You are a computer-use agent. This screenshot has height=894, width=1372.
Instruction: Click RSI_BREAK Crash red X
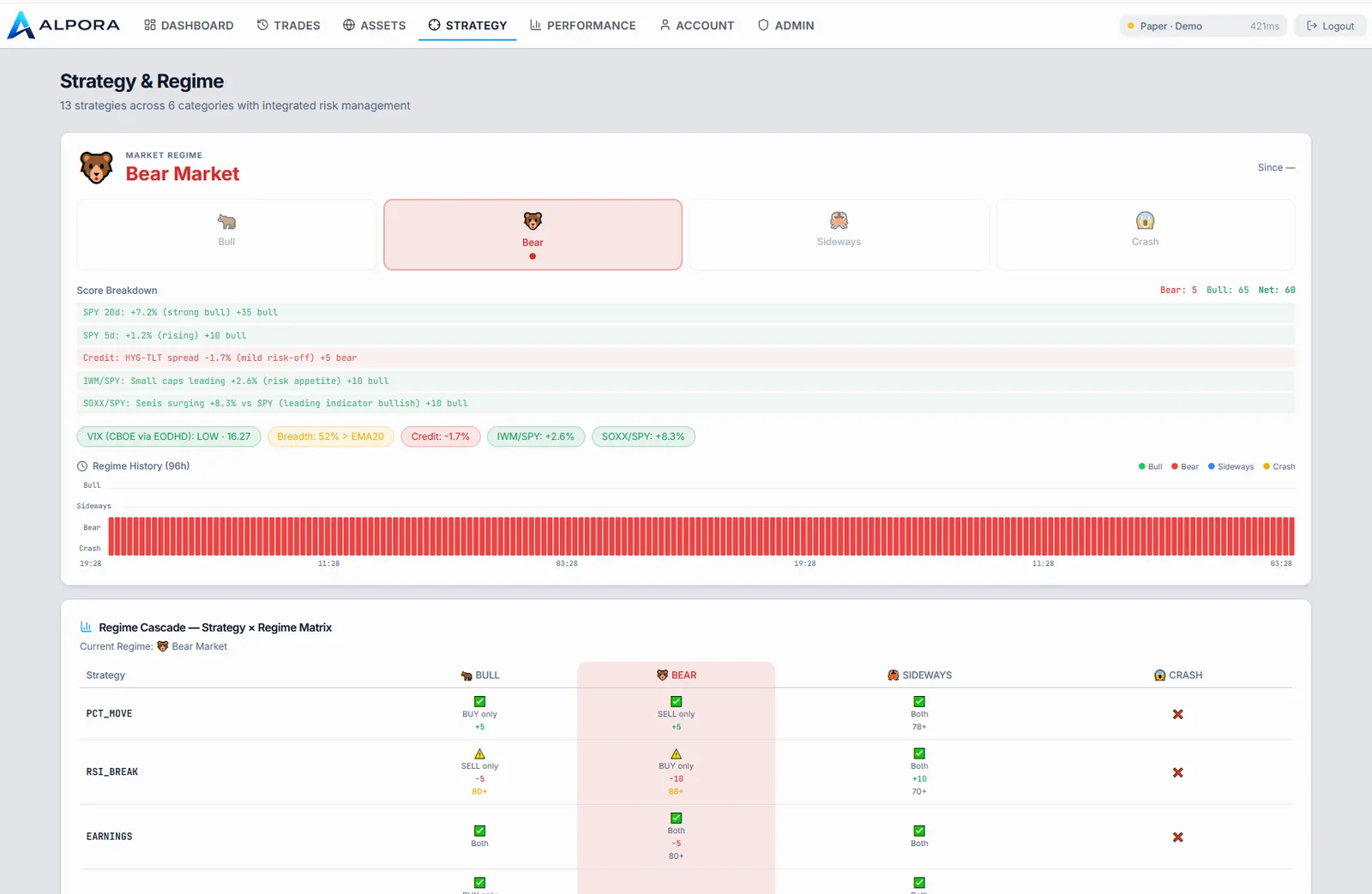click(x=1178, y=772)
